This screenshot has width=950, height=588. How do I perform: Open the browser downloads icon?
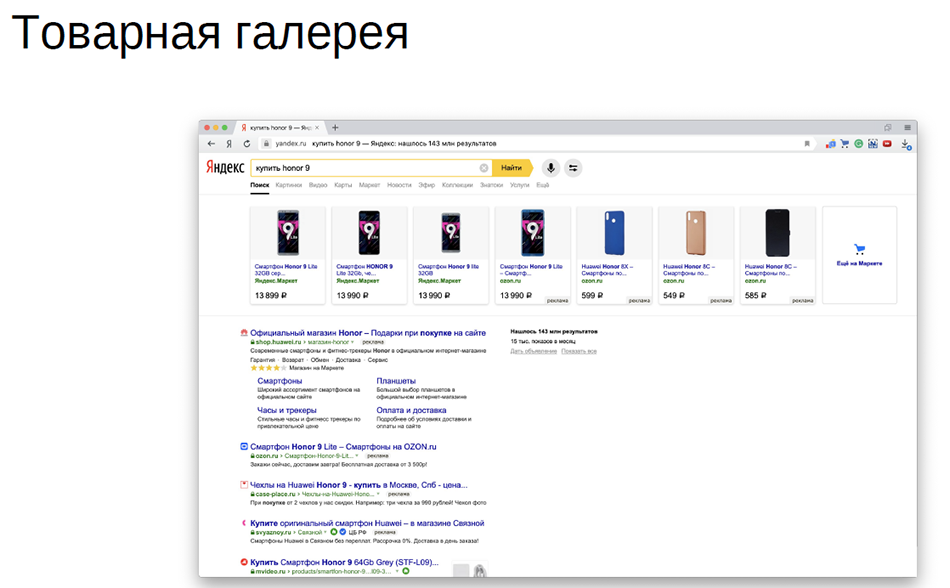906,144
